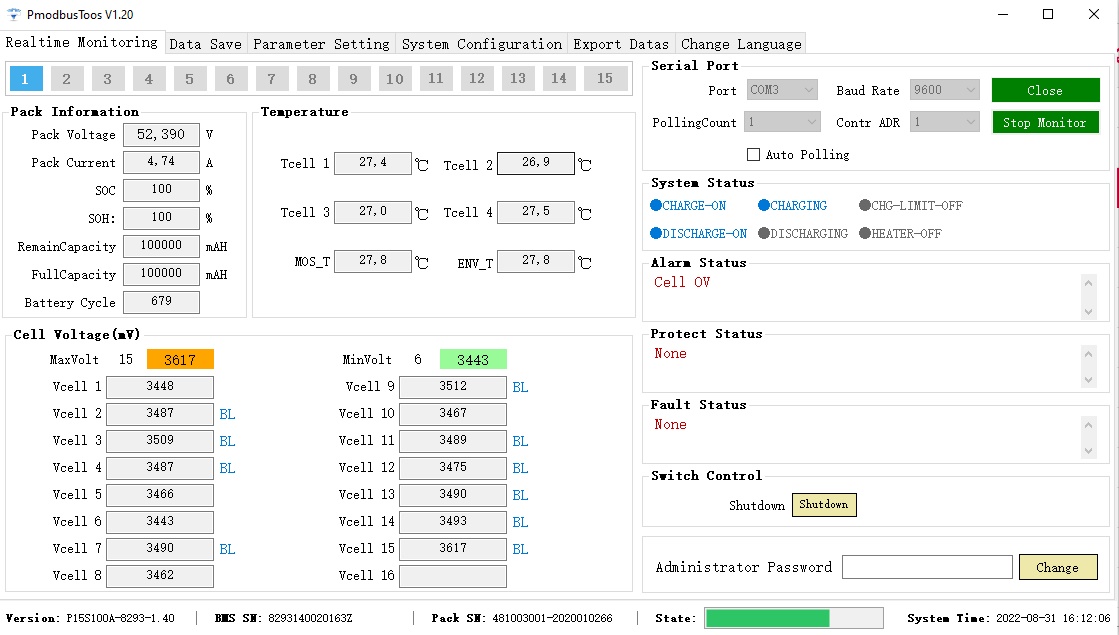Click the Stop Monitor button

1045,121
